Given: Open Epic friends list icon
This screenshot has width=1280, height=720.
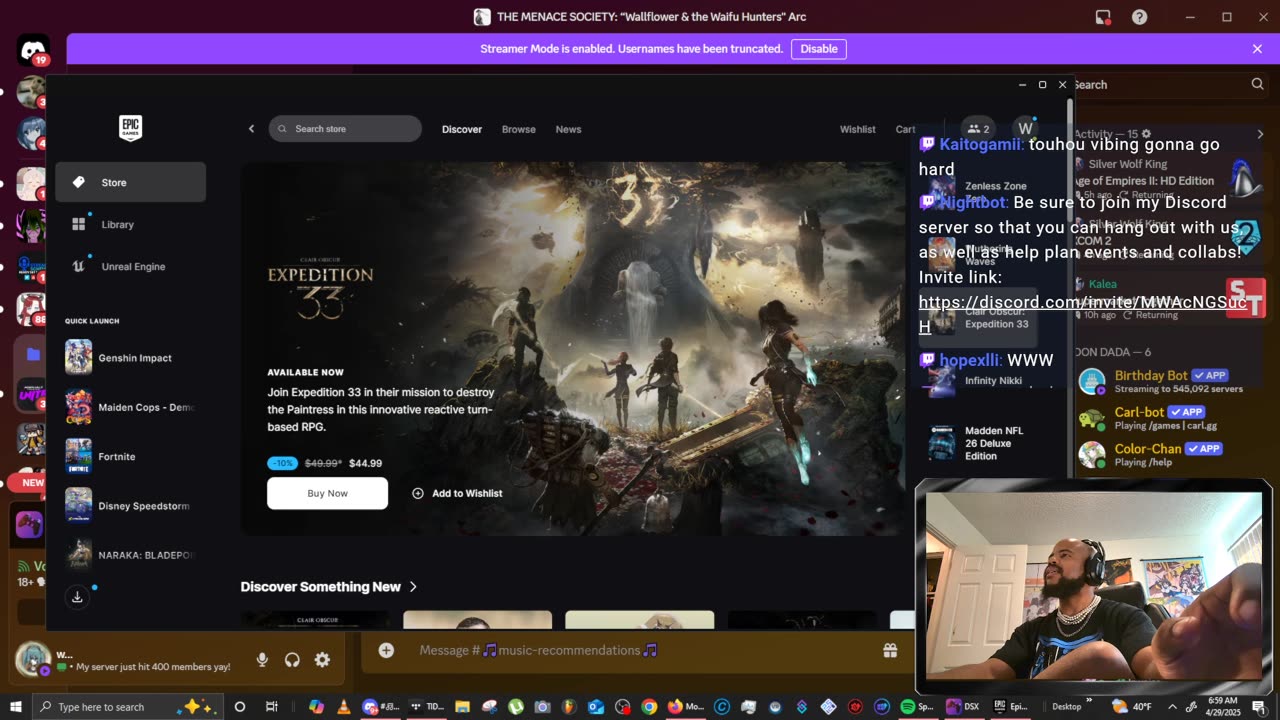Looking at the screenshot, I should coord(978,129).
